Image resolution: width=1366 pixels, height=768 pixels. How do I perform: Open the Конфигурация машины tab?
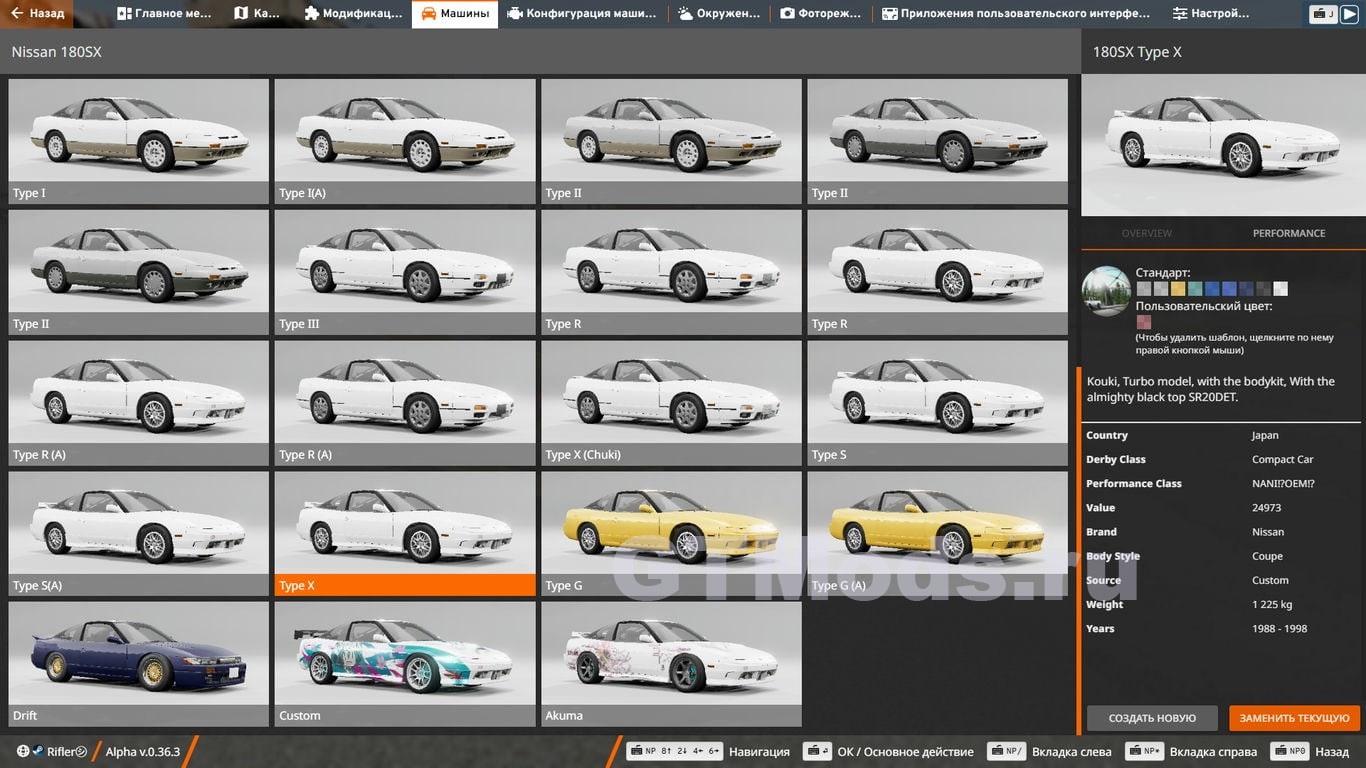coord(582,14)
